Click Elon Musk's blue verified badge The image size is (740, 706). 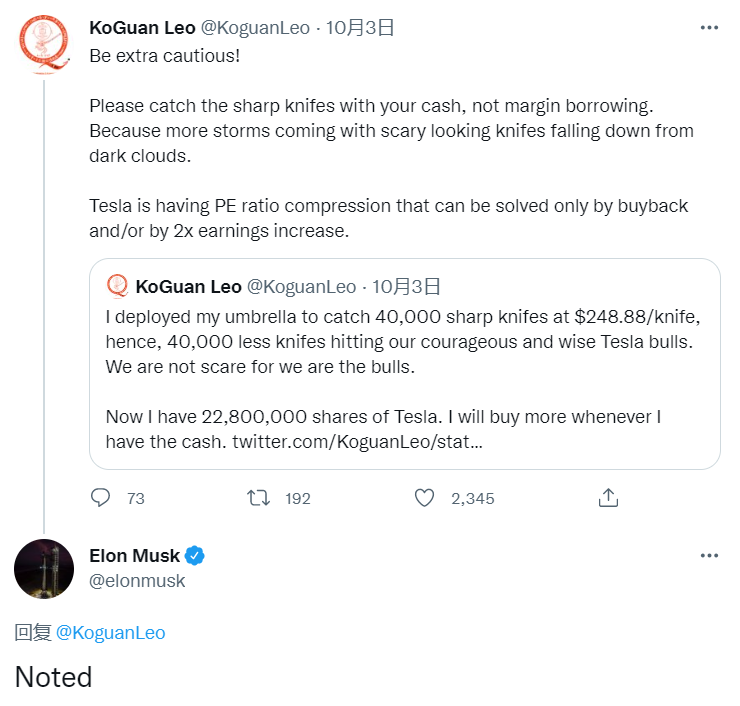196,556
